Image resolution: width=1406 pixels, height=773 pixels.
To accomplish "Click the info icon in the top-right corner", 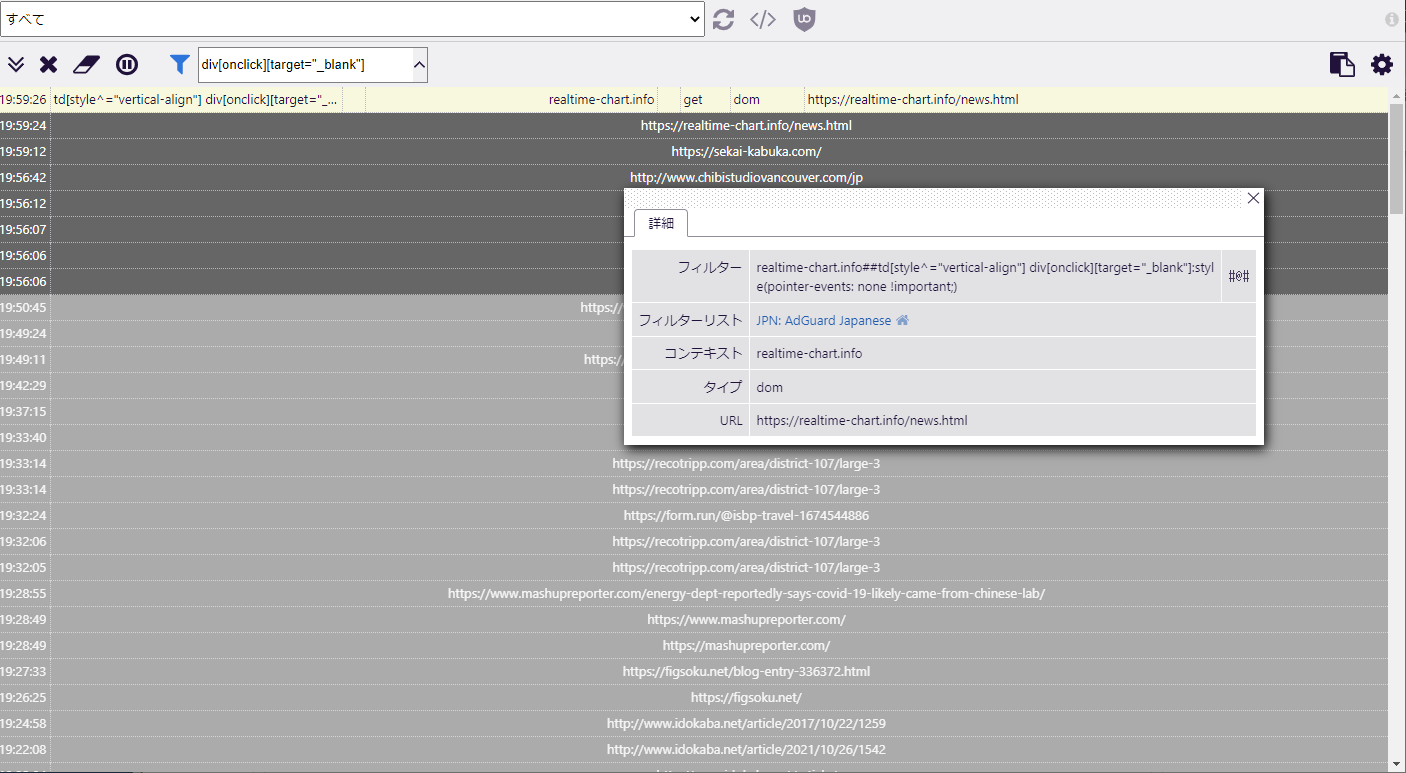I will [x=1391, y=19].
